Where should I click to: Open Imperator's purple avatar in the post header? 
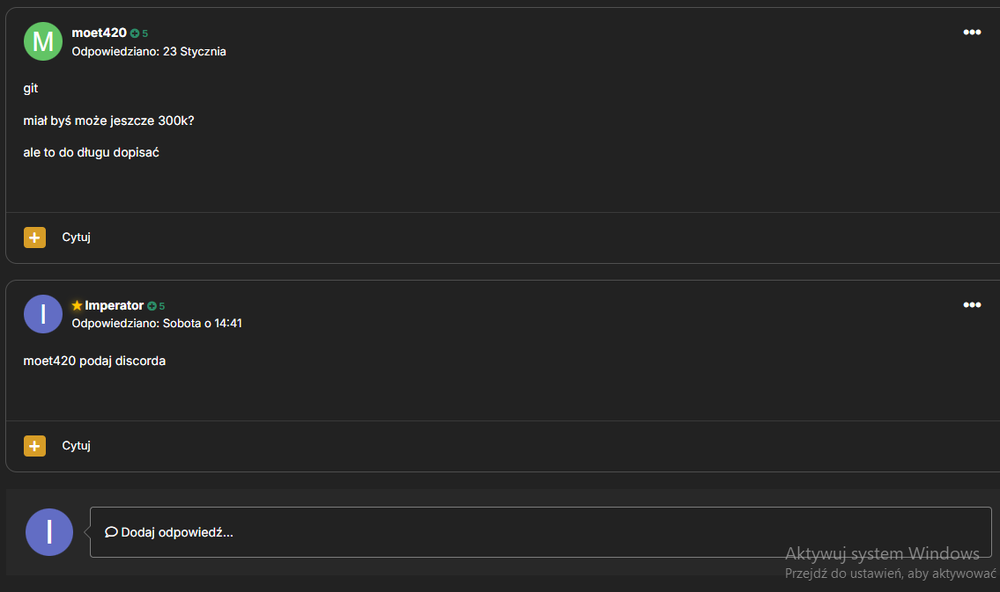click(x=43, y=314)
